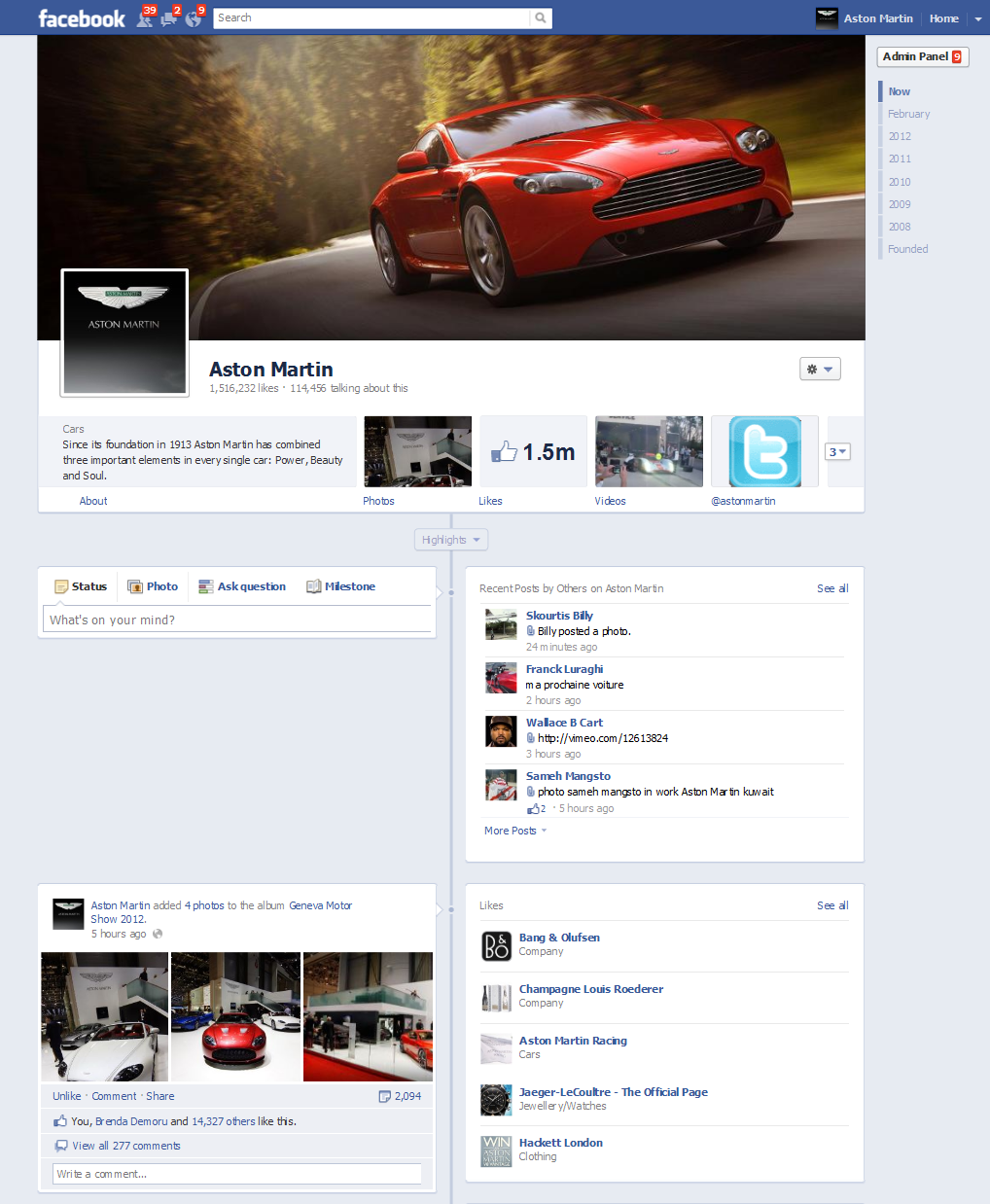Click the 1.5m Likes thumbs-up tile
990x1204 pixels.
click(x=533, y=451)
